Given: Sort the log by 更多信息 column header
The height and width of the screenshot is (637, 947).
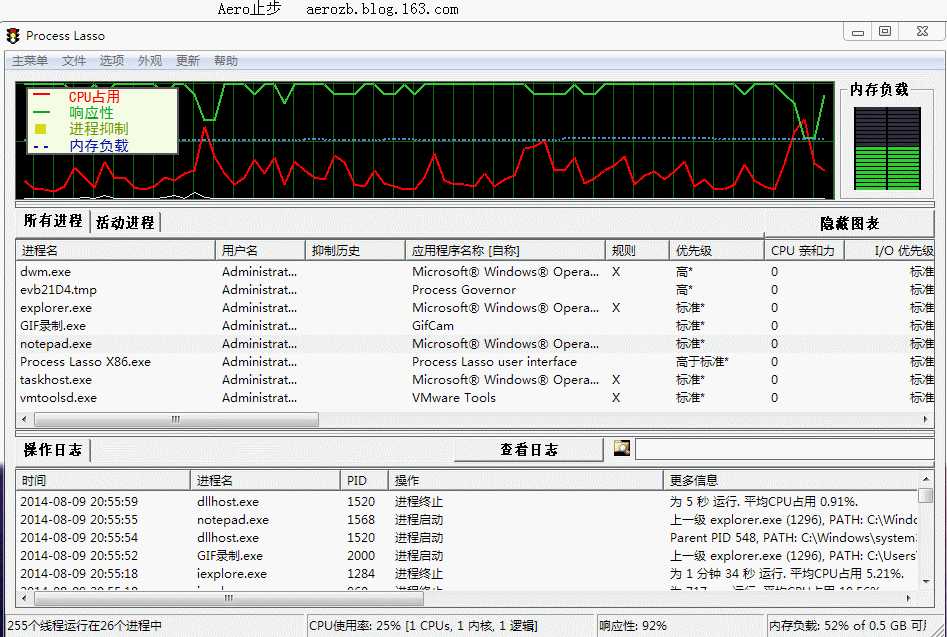Looking at the screenshot, I should coord(790,481).
